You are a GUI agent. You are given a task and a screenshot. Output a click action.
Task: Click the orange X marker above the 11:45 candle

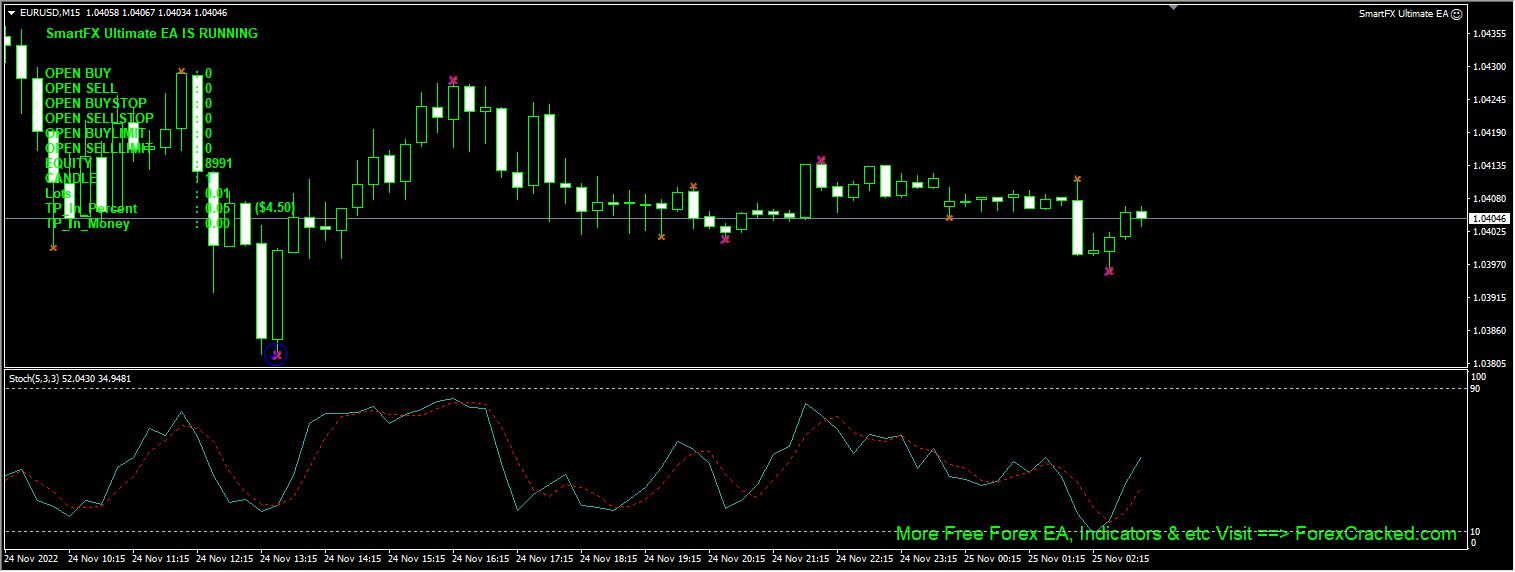(181, 71)
